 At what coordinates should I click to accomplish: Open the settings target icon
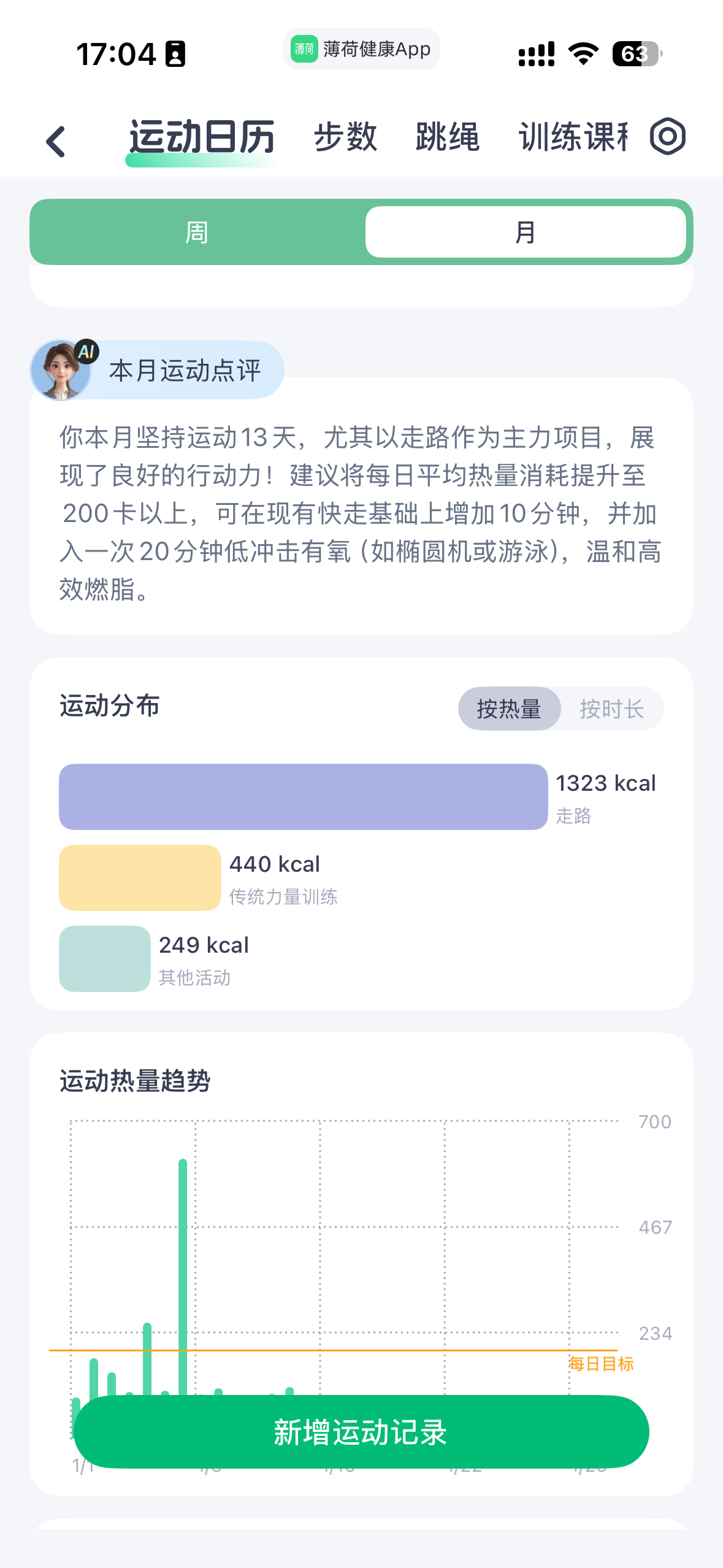667,136
